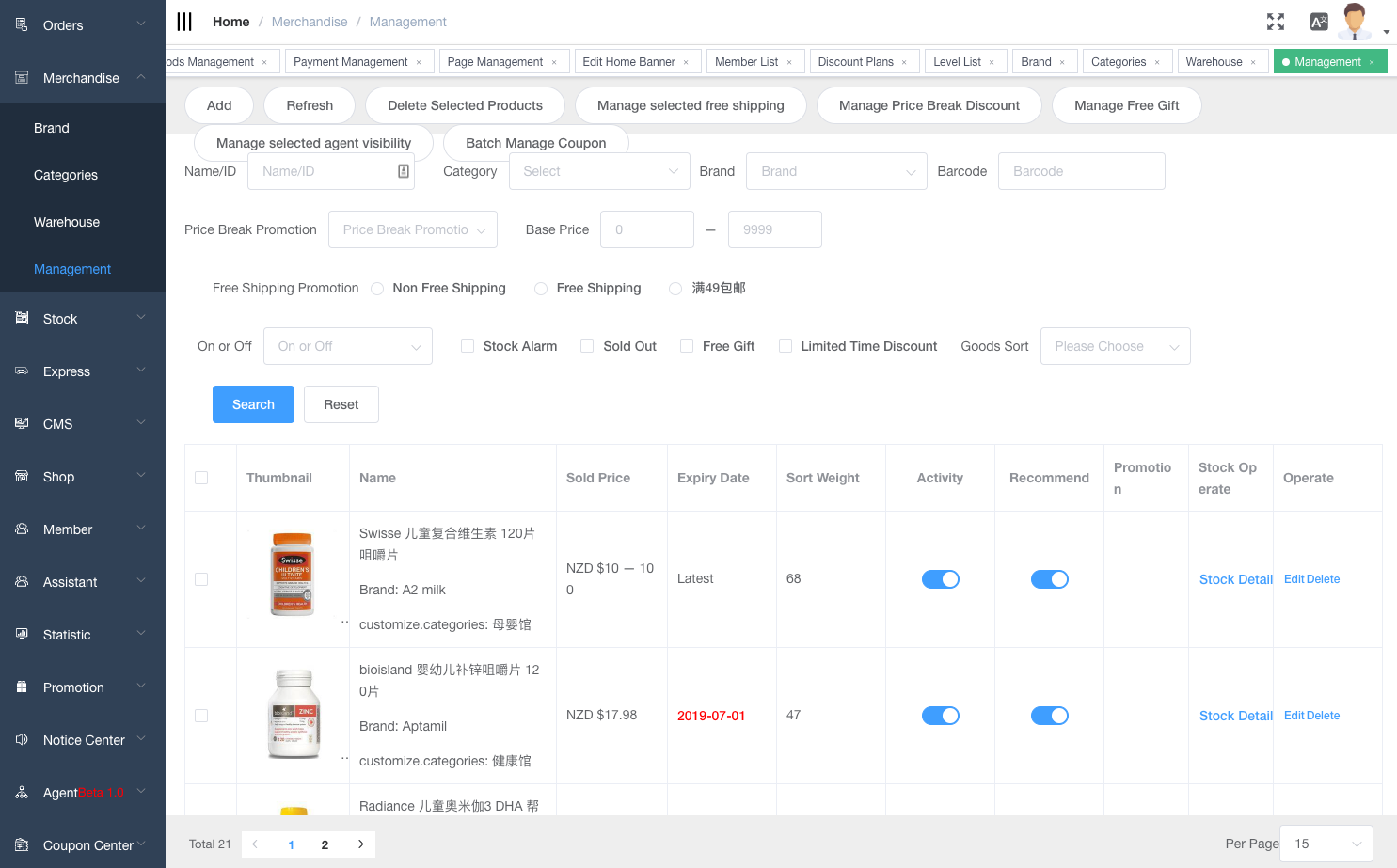Click the blue Search button
Screen dimensions: 1397x868
253,404
